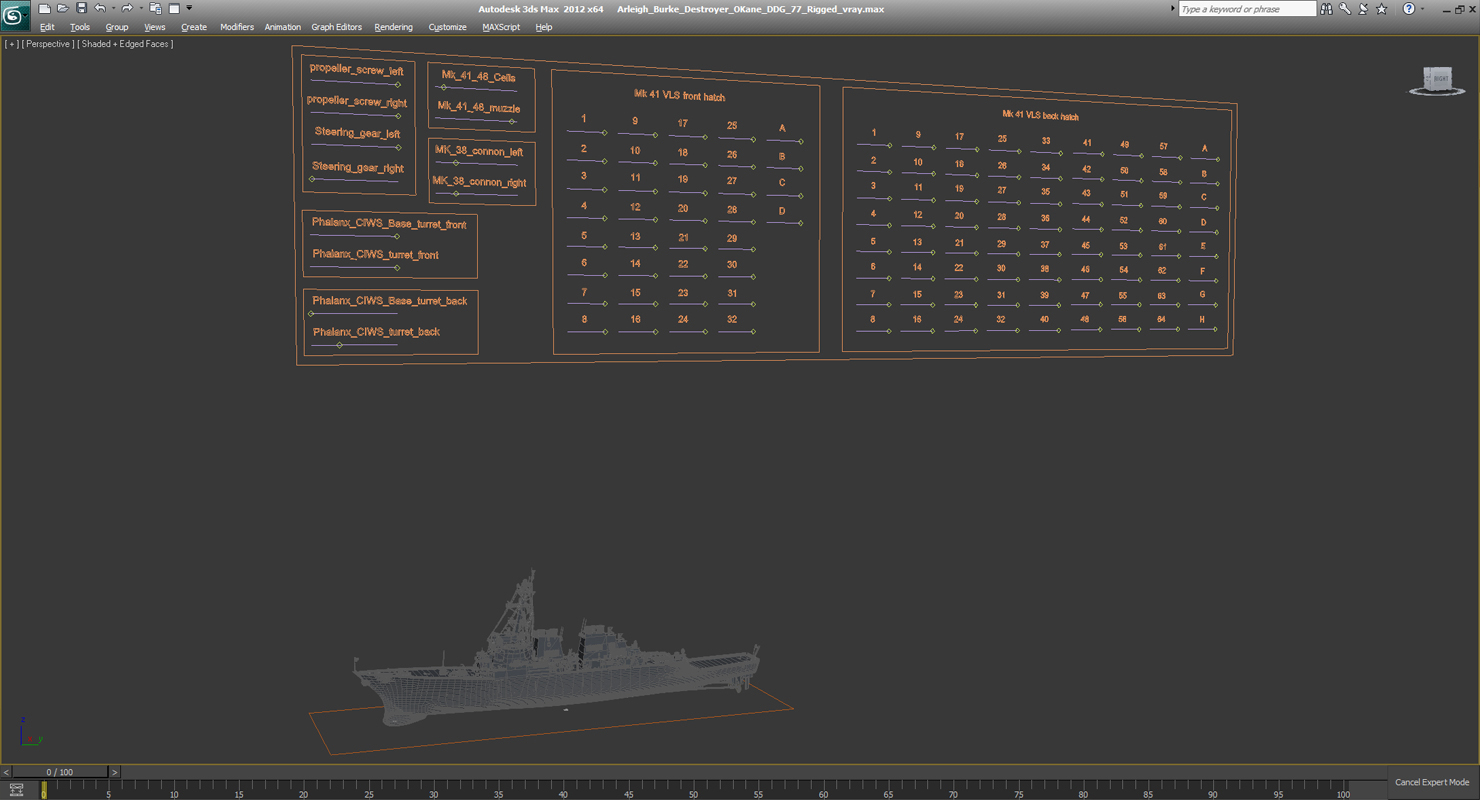Click the binoculars search icon
Screen dimensions: 1480x800
(x=1326, y=9)
